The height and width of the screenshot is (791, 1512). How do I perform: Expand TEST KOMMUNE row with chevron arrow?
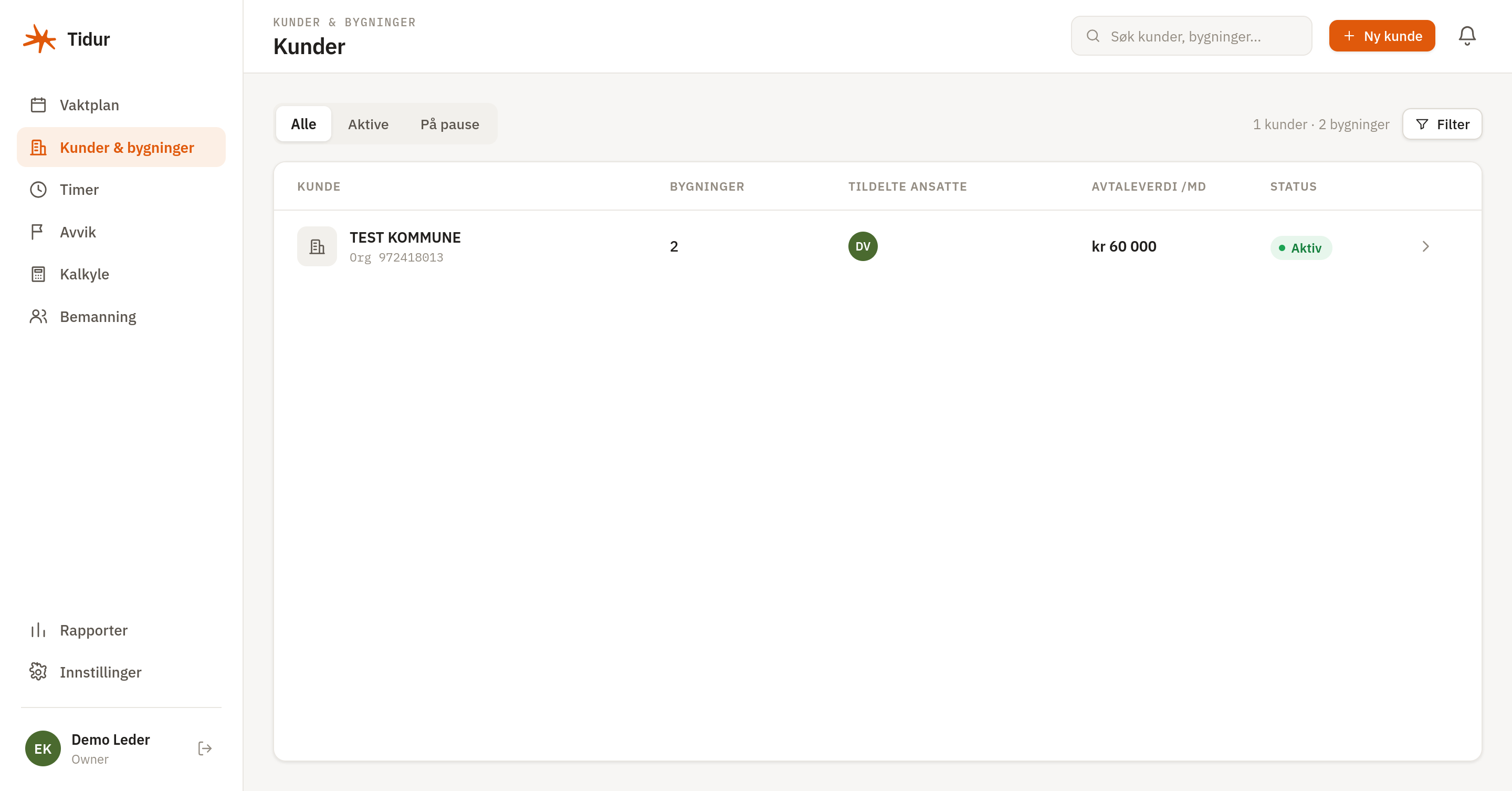point(1425,247)
